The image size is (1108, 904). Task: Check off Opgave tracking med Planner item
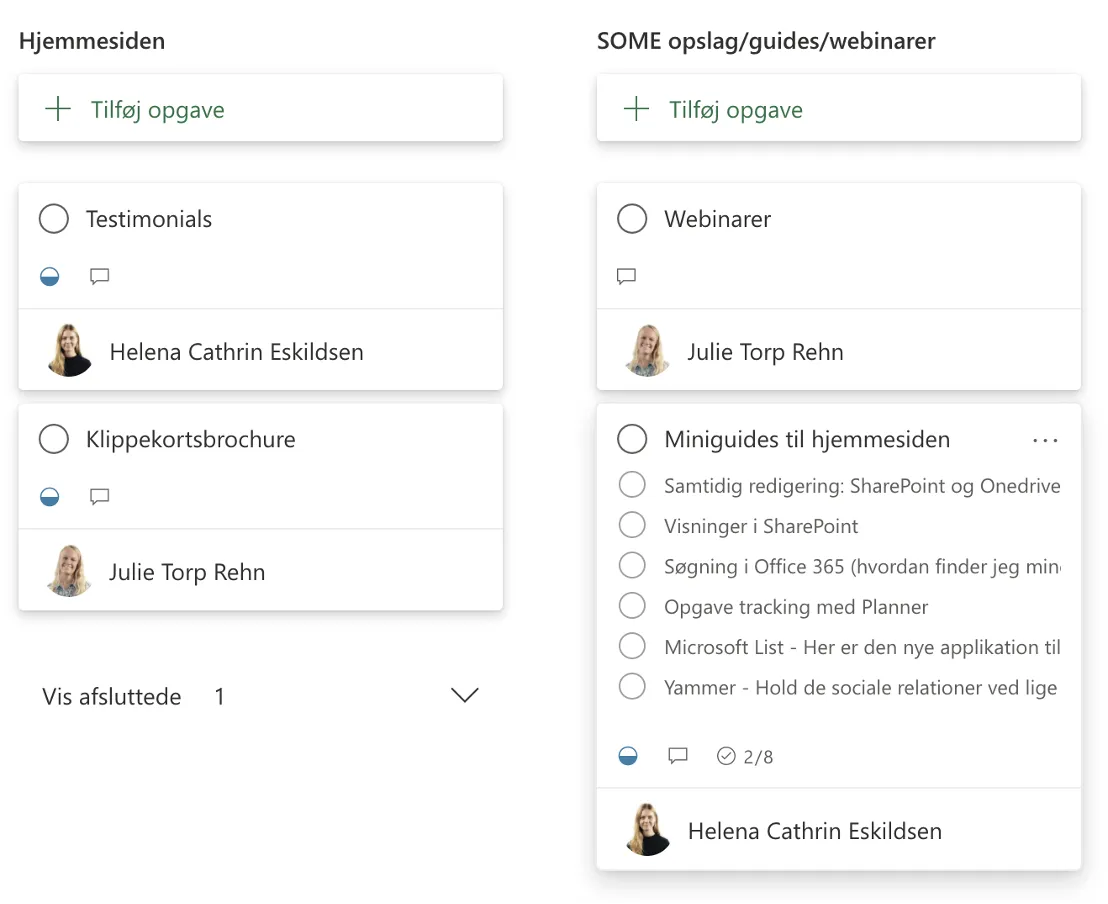coord(632,606)
